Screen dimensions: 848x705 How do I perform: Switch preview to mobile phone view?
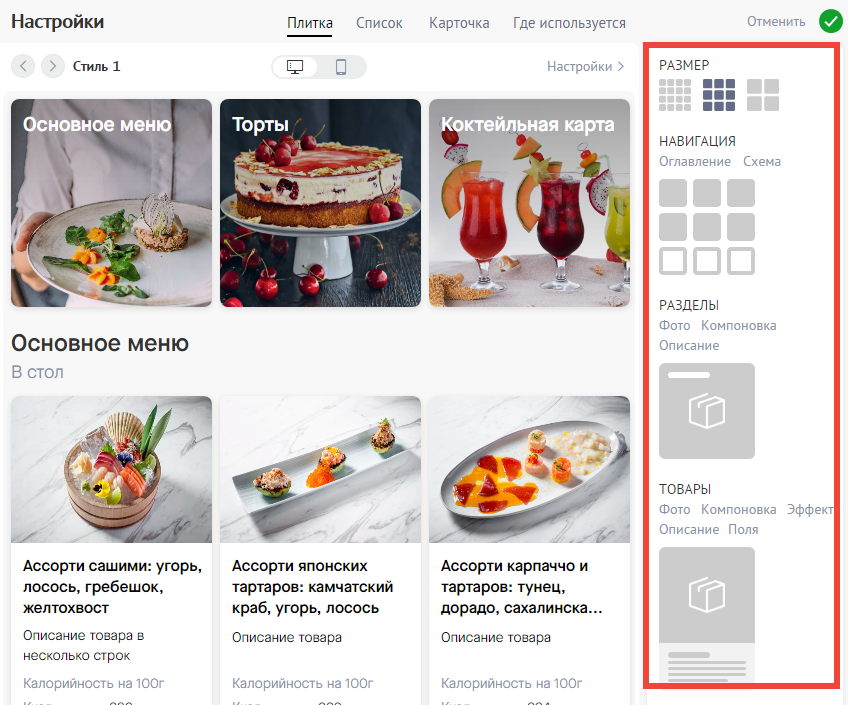(x=341, y=67)
